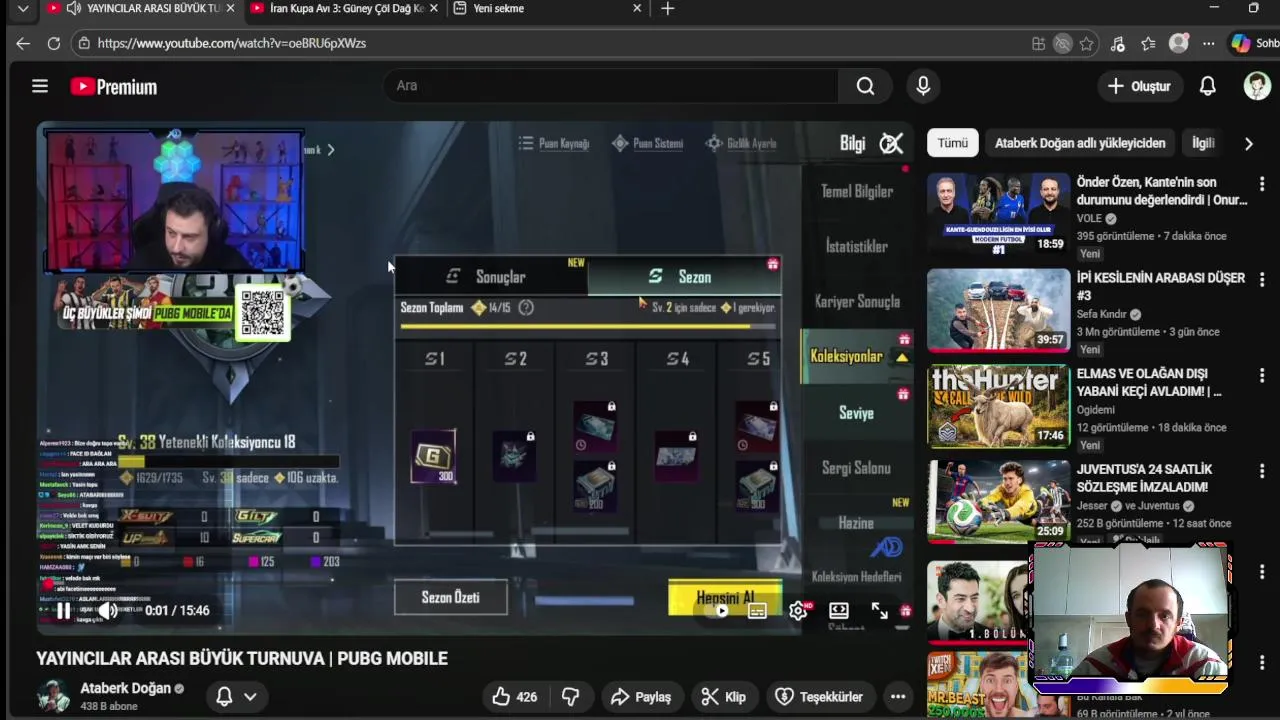Open more actions three-dot button under video

[898, 697]
